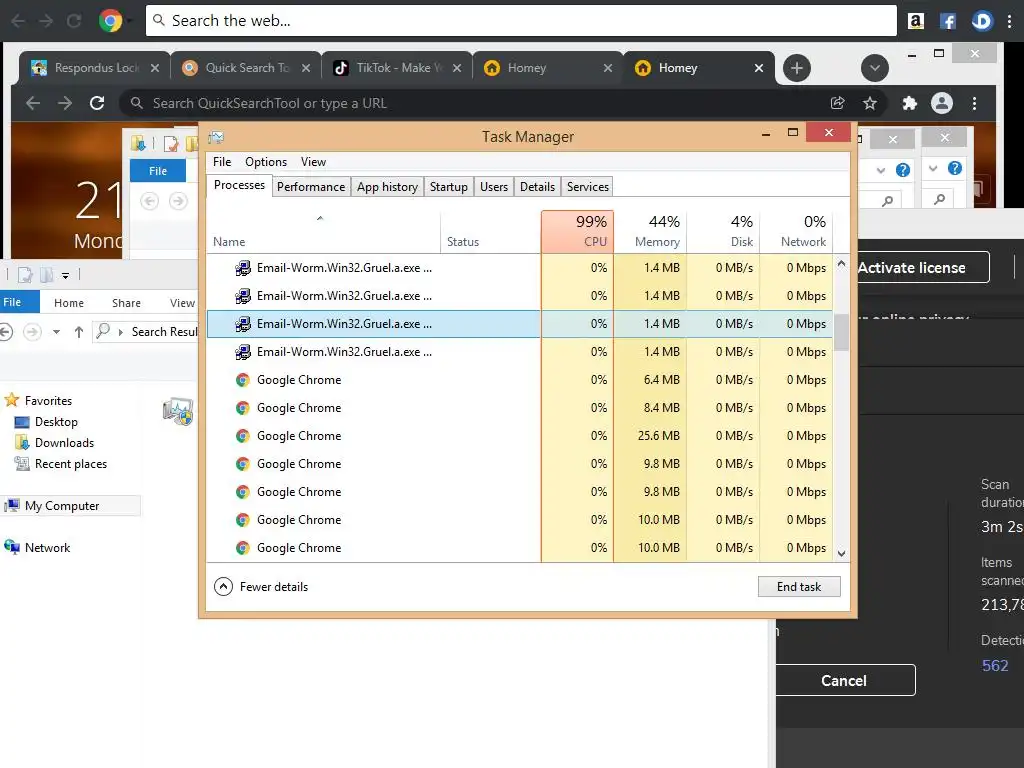Switch to the App history tab
1024x768 pixels.
387,187
